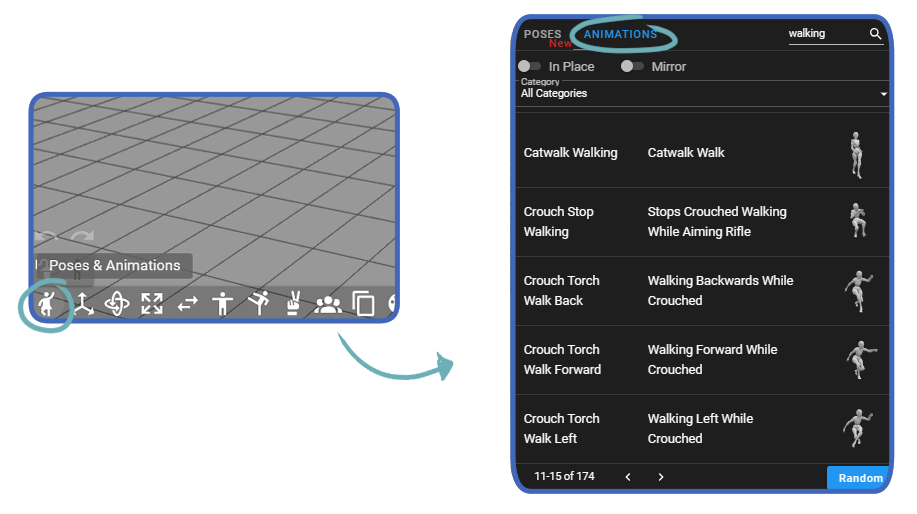Open the All Categories dropdown
Image resolution: width=917 pixels, height=514 pixels.
702,94
